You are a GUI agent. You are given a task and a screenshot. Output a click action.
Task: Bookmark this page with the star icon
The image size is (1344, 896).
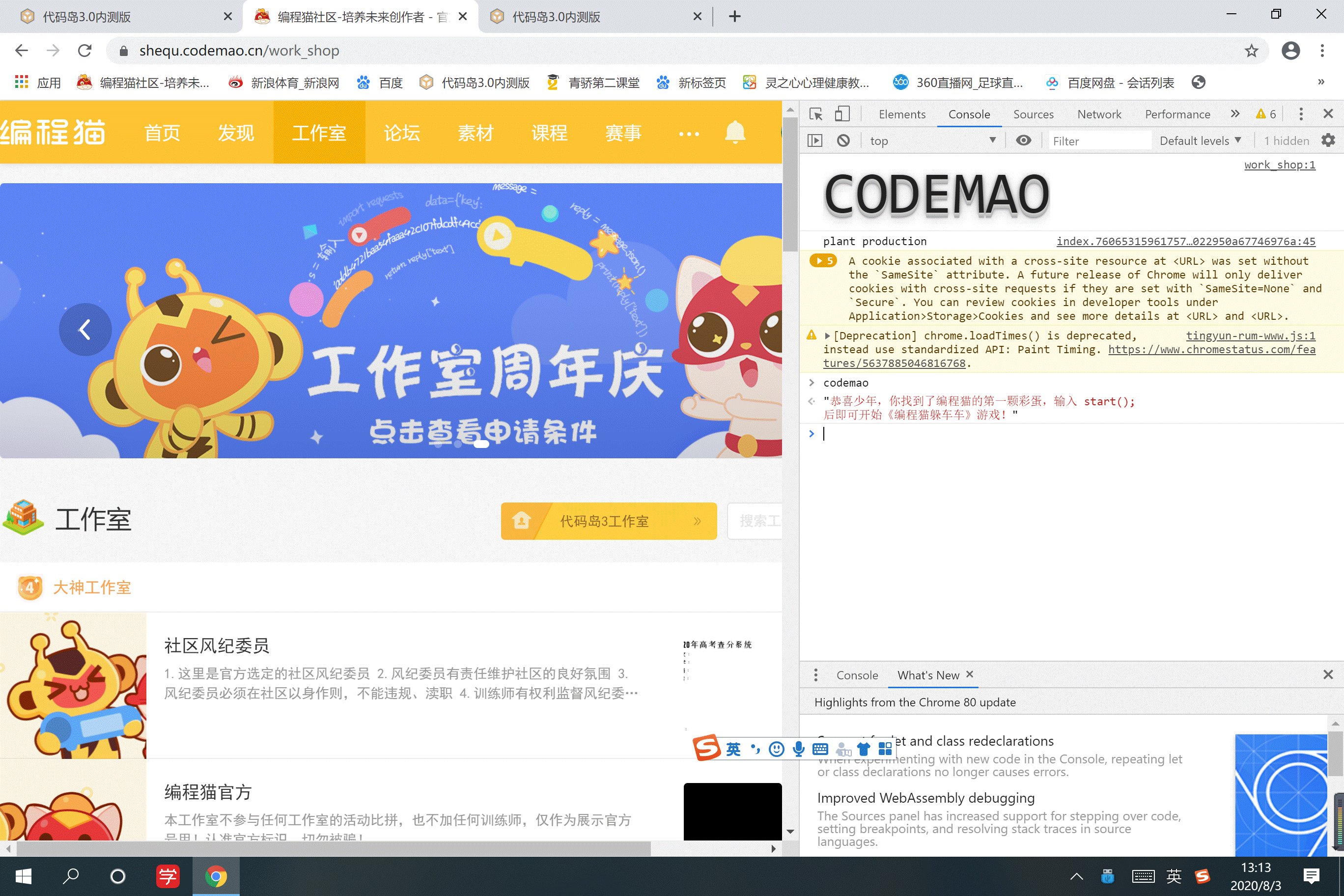pos(1252,50)
